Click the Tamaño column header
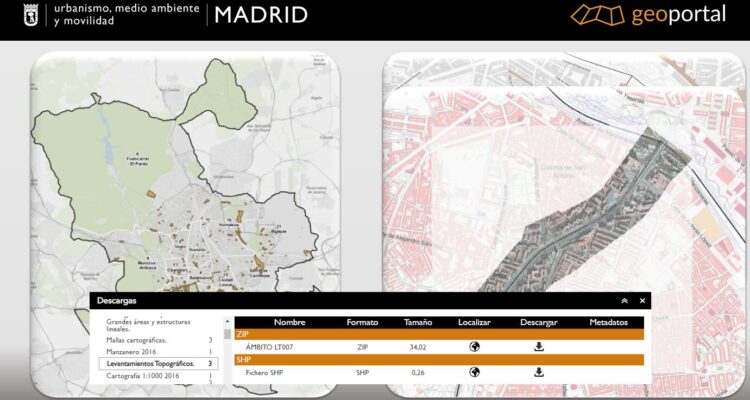750x400 pixels. click(x=418, y=323)
